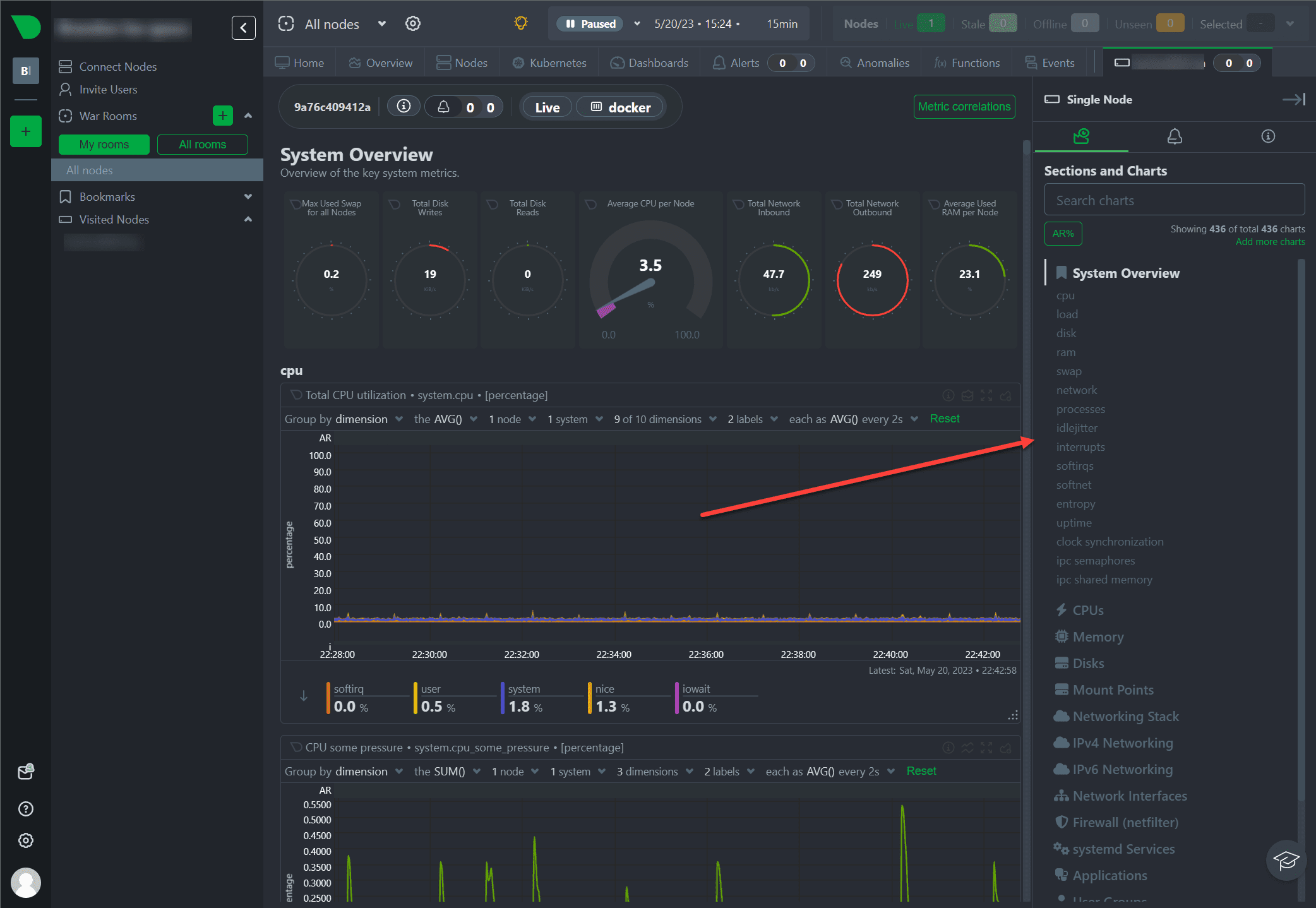Image resolution: width=1316 pixels, height=908 pixels.
Task: Open node settings gear icon next to All nodes
Action: 412,24
